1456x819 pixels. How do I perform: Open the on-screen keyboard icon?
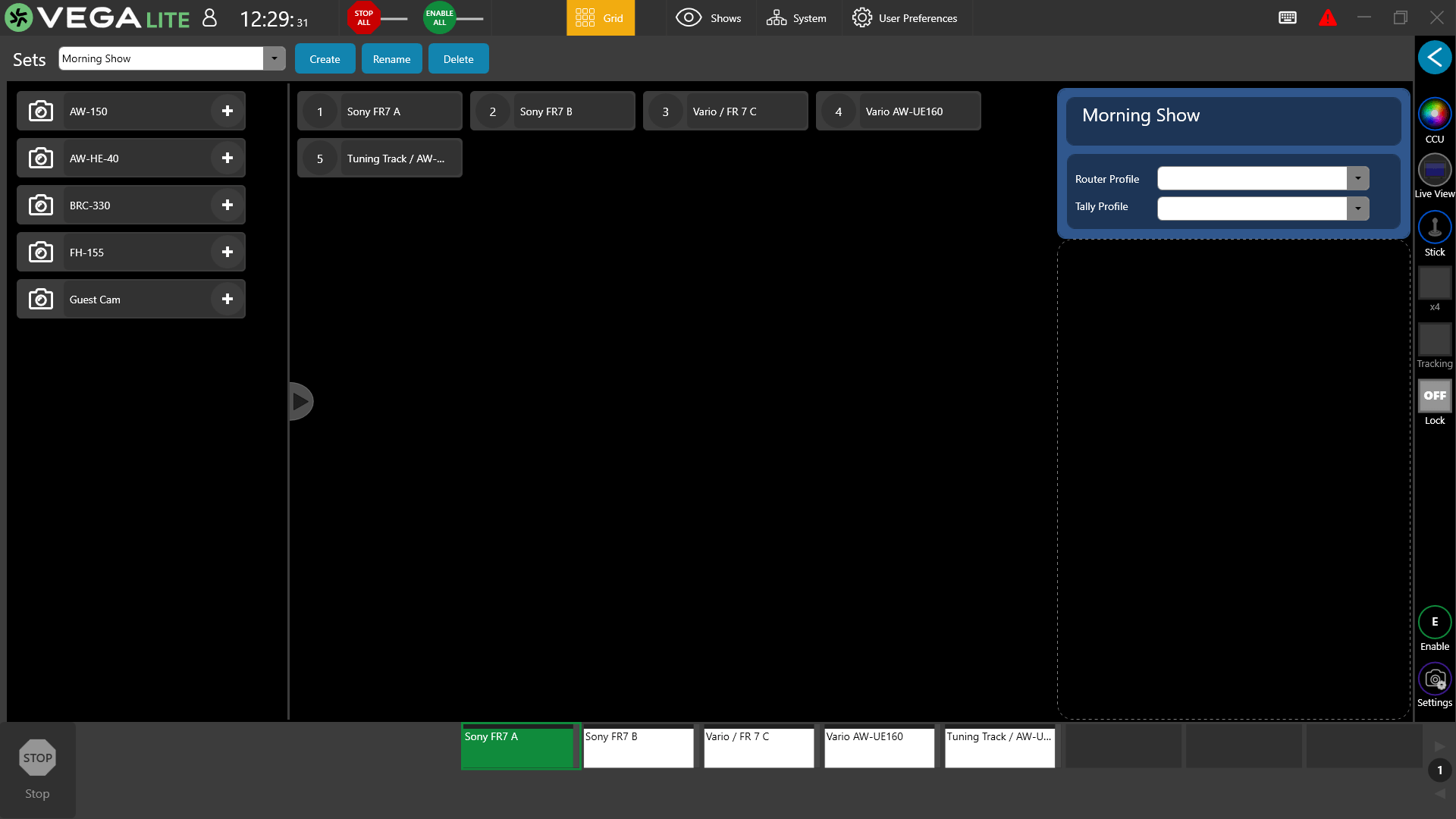click(1288, 17)
